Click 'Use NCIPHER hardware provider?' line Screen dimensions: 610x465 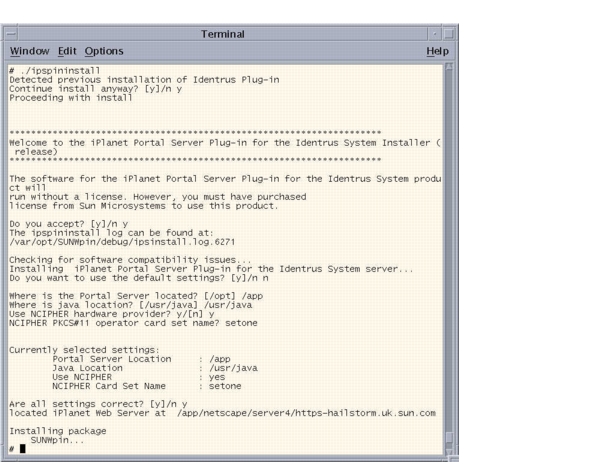tap(112, 314)
